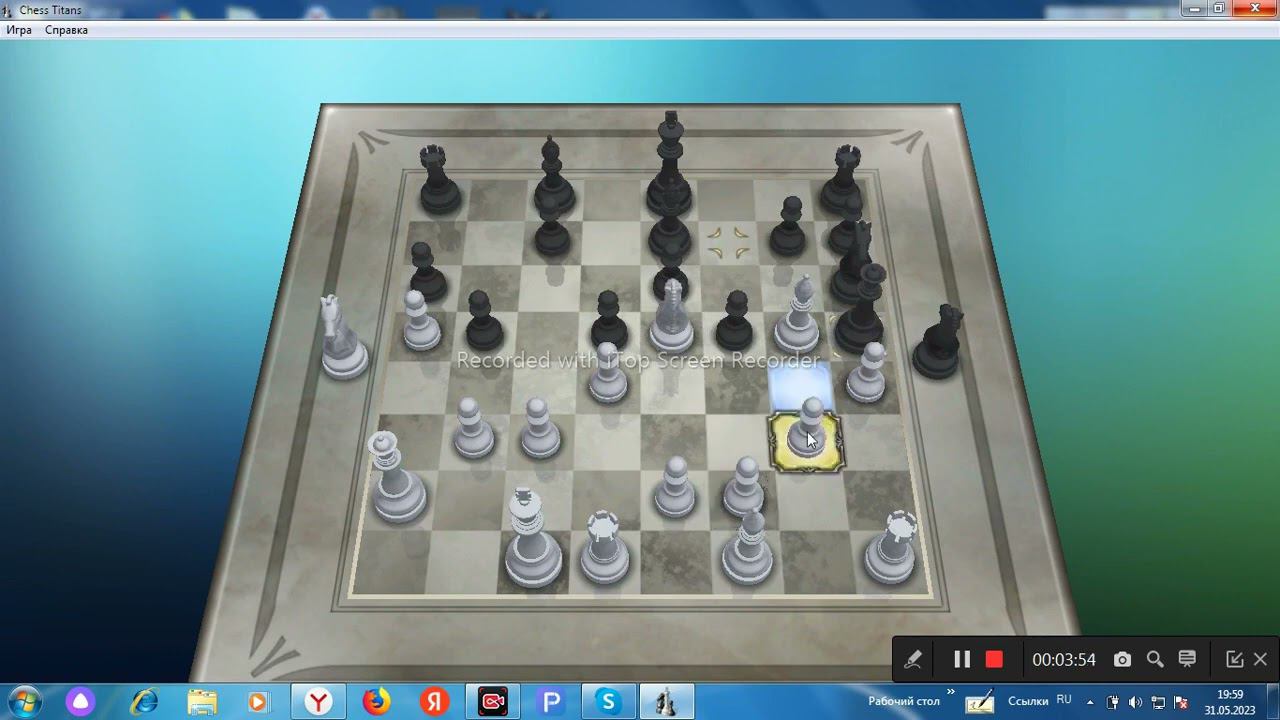Screen dimensions: 1280x720
Task: Select the white pawn in the board's center
Action: (608, 372)
